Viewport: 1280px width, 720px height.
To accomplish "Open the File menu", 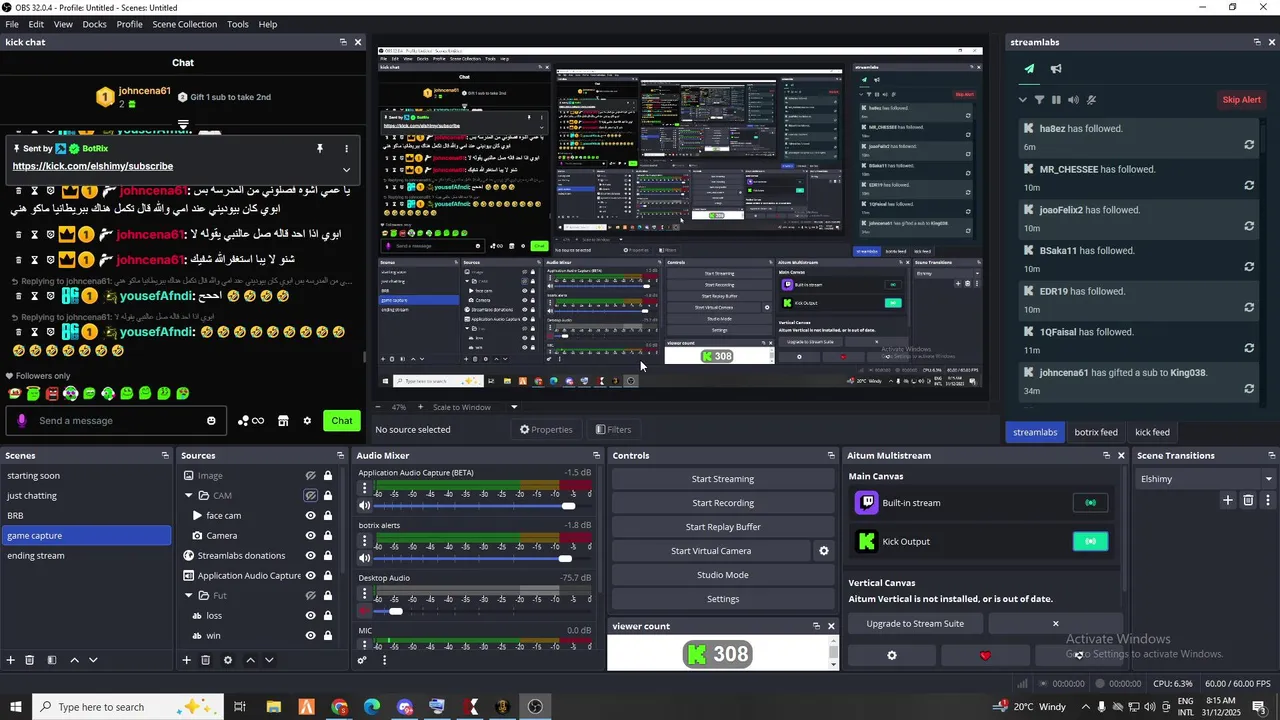I will (12, 24).
